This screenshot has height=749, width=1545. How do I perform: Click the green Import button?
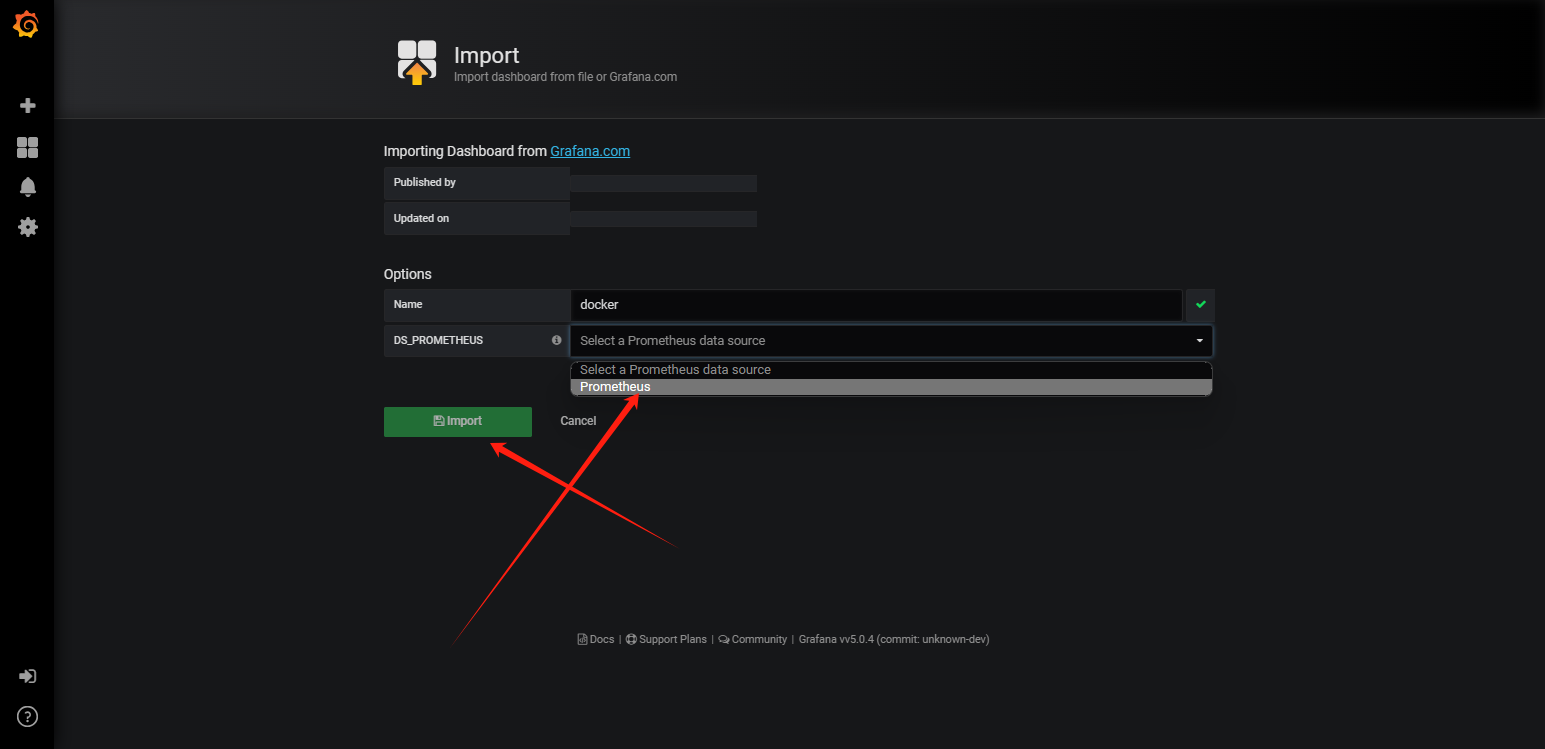pyautogui.click(x=458, y=421)
